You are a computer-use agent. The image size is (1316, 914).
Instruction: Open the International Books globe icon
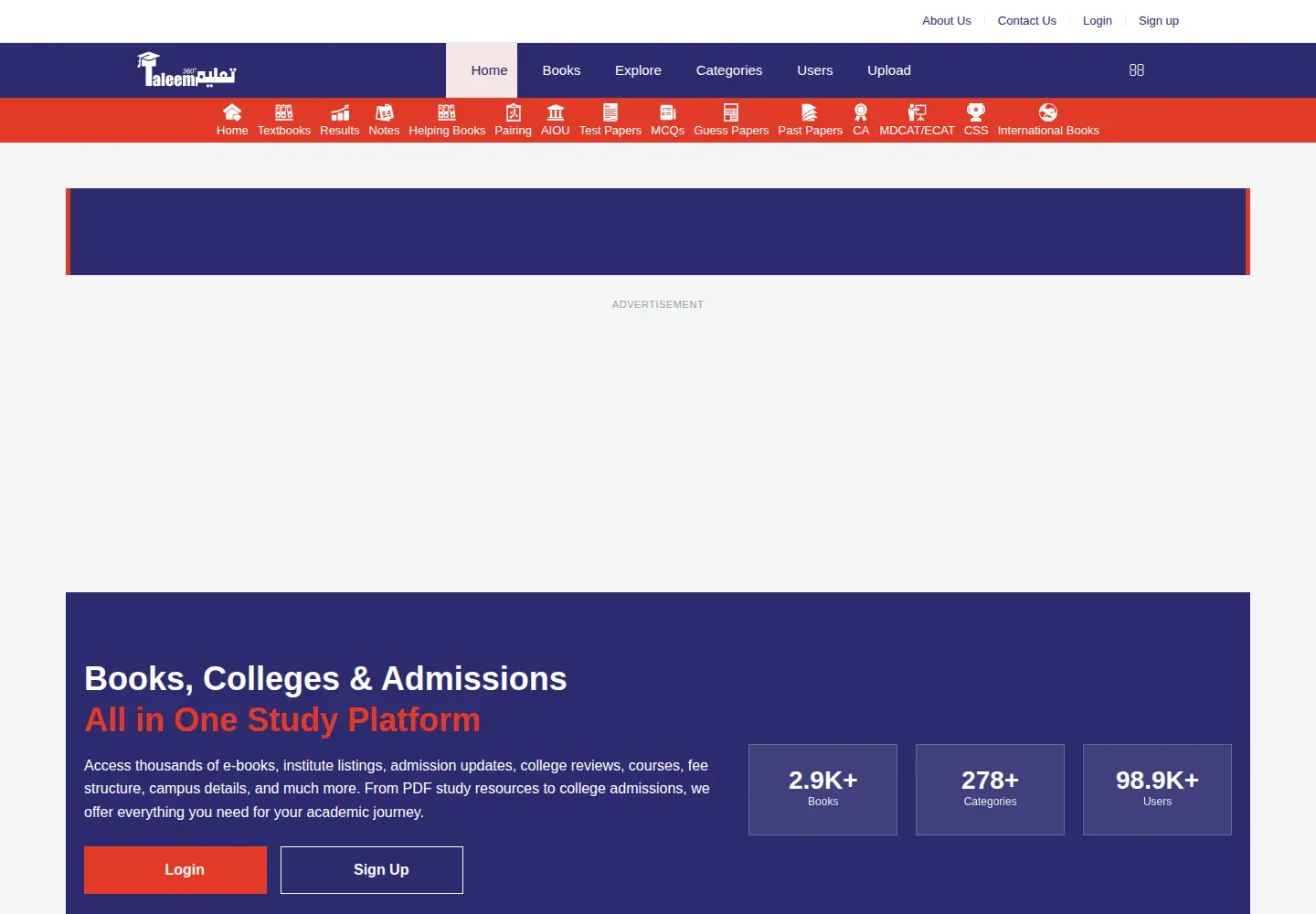point(1048,112)
